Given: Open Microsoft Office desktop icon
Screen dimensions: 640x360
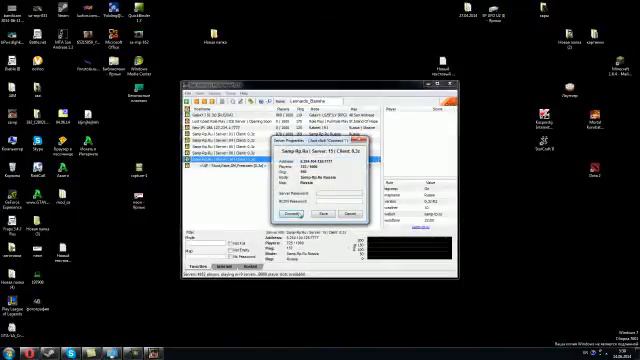Looking at the screenshot, I should click(113, 39).
